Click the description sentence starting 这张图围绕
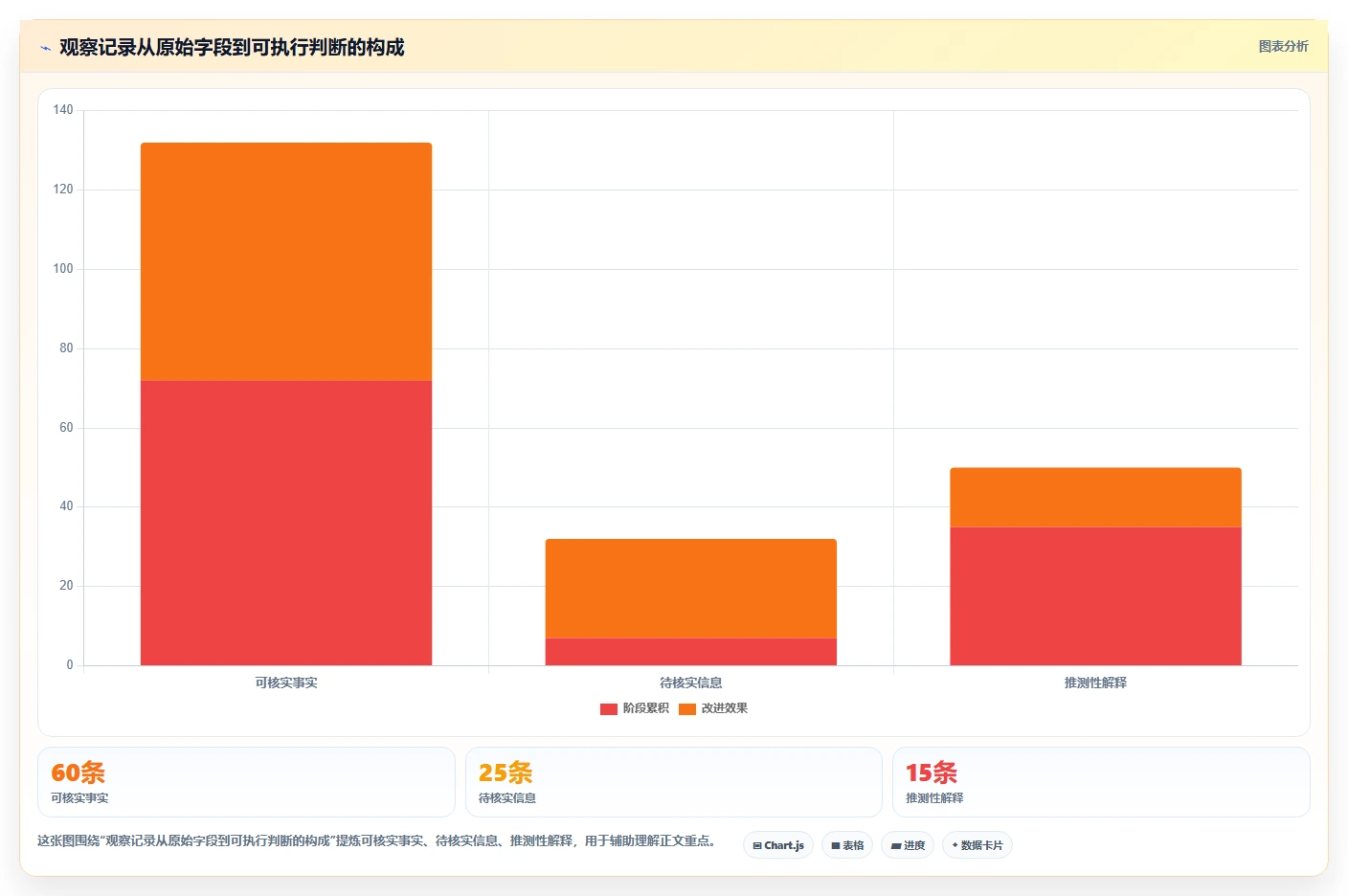The image size is (1348, 896). [377, 840]
